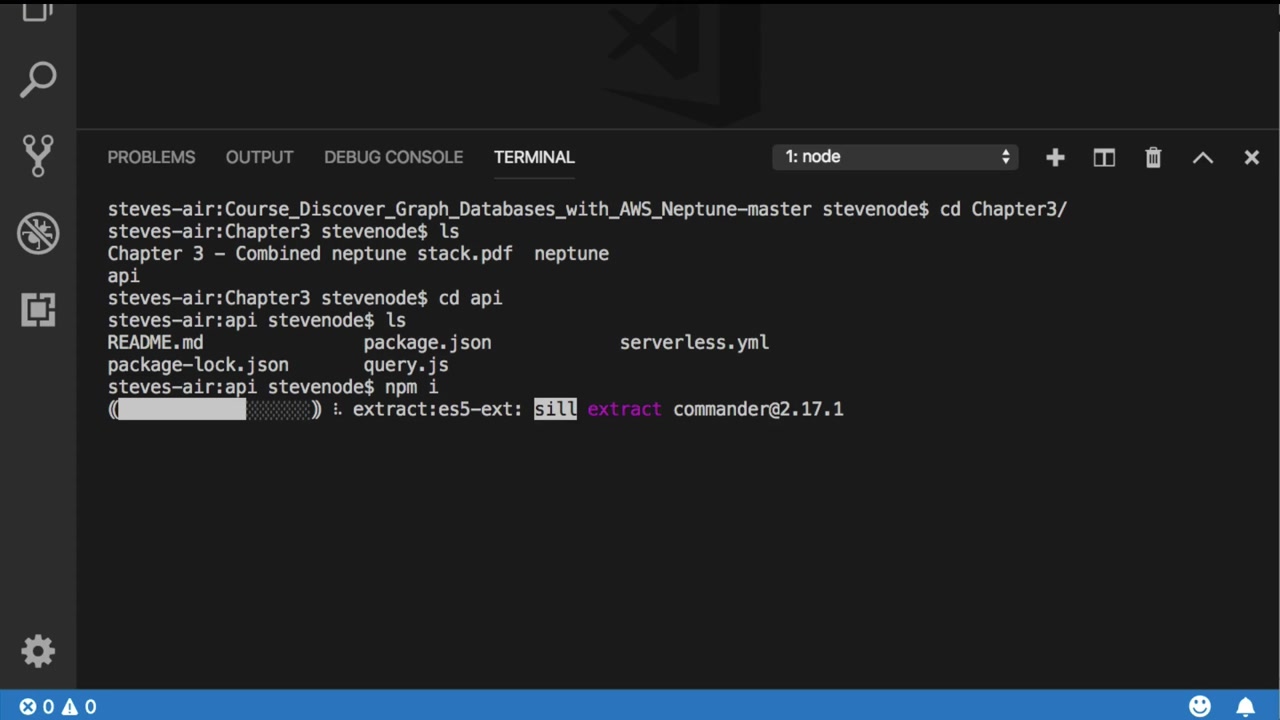This screenshot has width=1280, height=720.
Task: Open the Debug view
Action: tap(38, 234)
